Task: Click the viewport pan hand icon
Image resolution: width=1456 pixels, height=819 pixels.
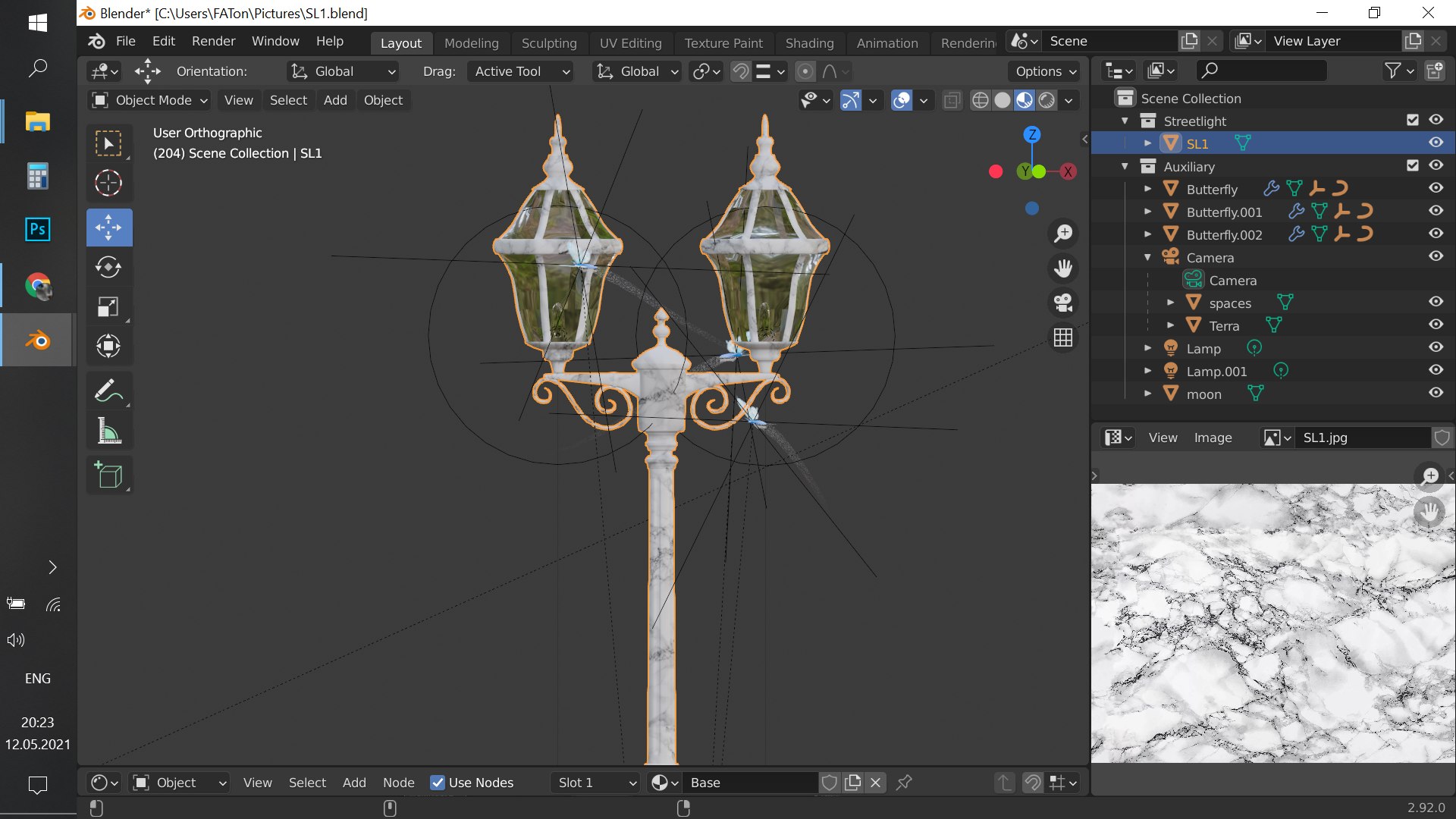Action: point(1063,268)
